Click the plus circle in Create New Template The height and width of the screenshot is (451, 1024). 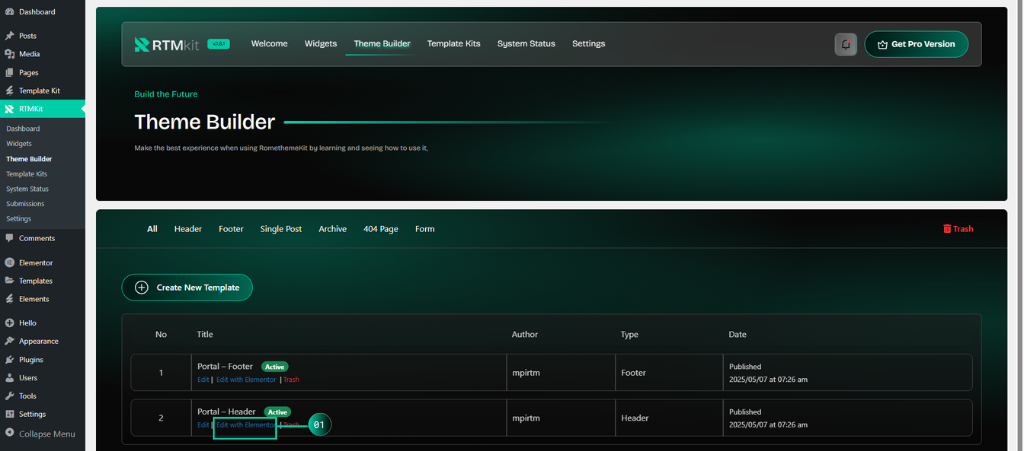[141, 287]
